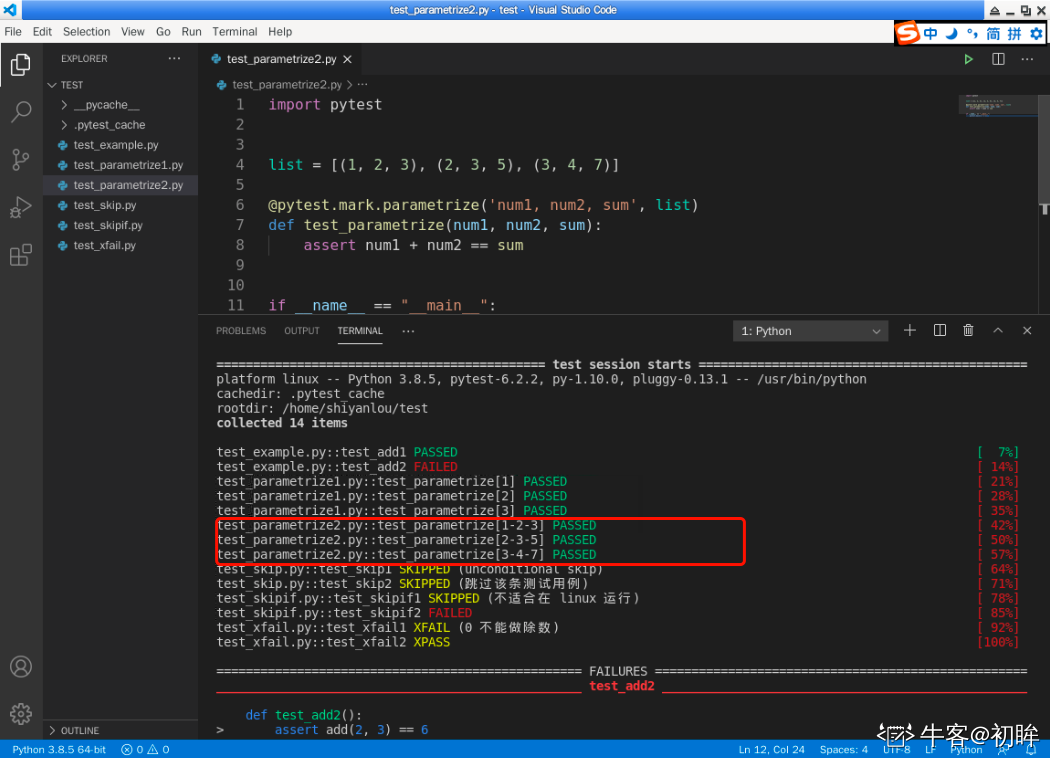Click code line 8 assert statement
The image size is (1050, 758).
point(413,245)
